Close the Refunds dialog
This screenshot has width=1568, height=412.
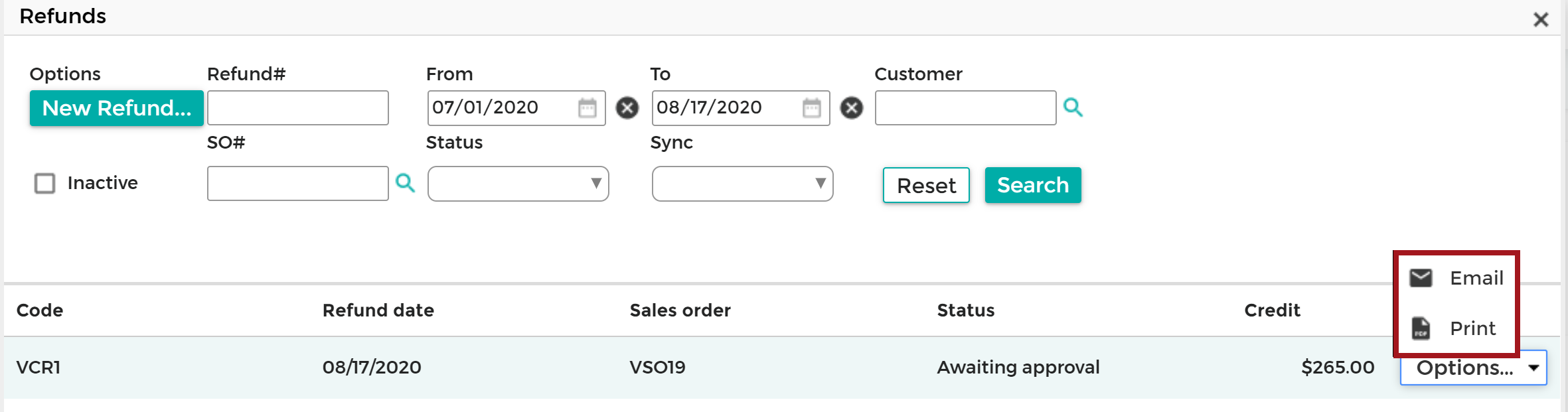click(1541, 19)
